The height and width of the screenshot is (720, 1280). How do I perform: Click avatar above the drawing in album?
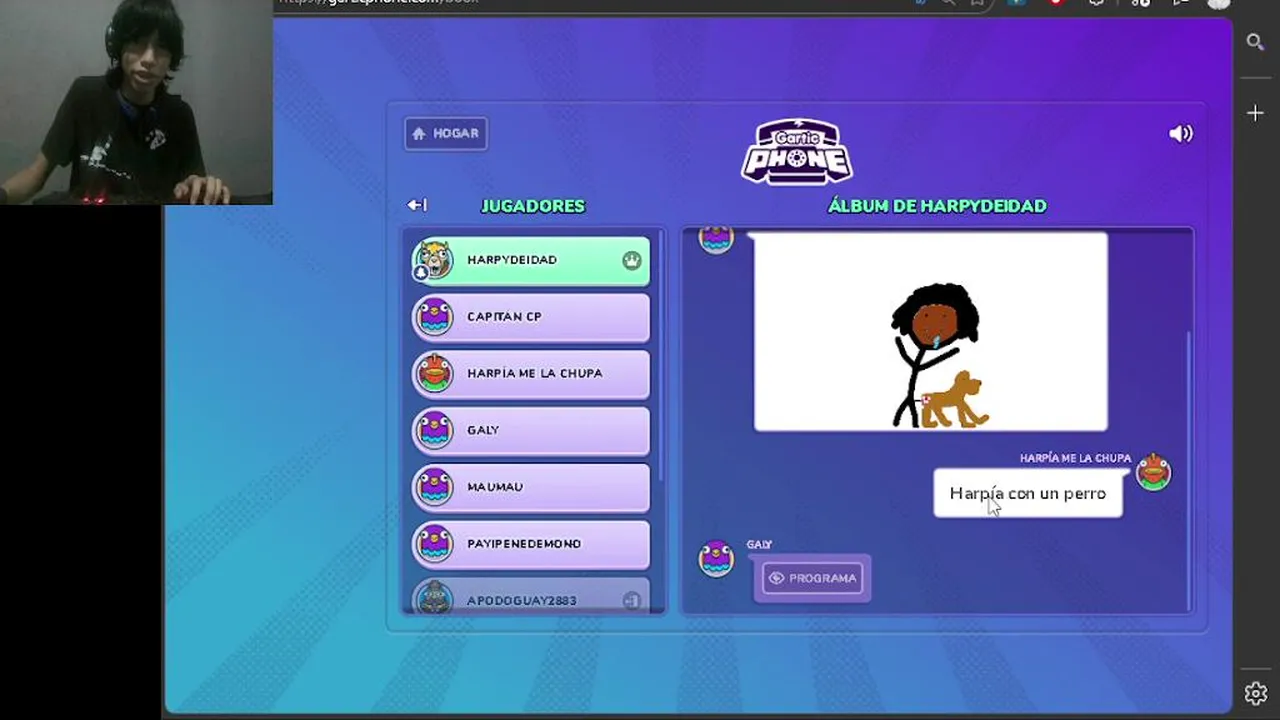(x=716, y=240)
